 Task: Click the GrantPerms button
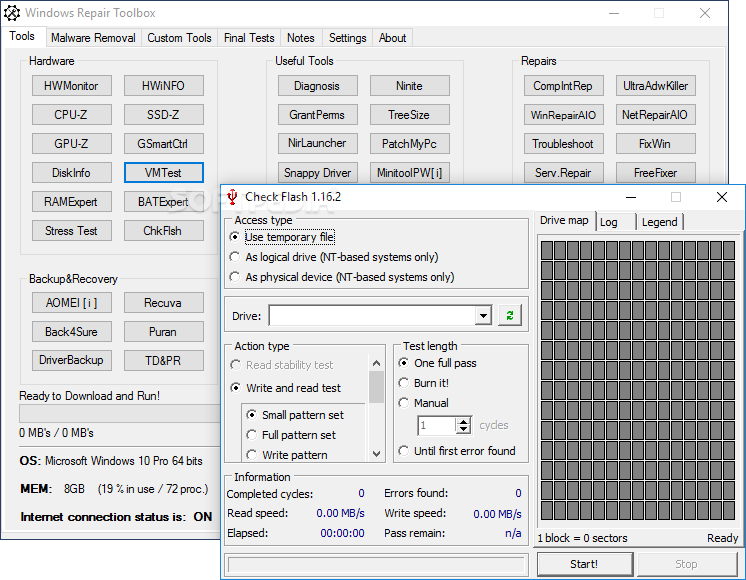[318, 115]
